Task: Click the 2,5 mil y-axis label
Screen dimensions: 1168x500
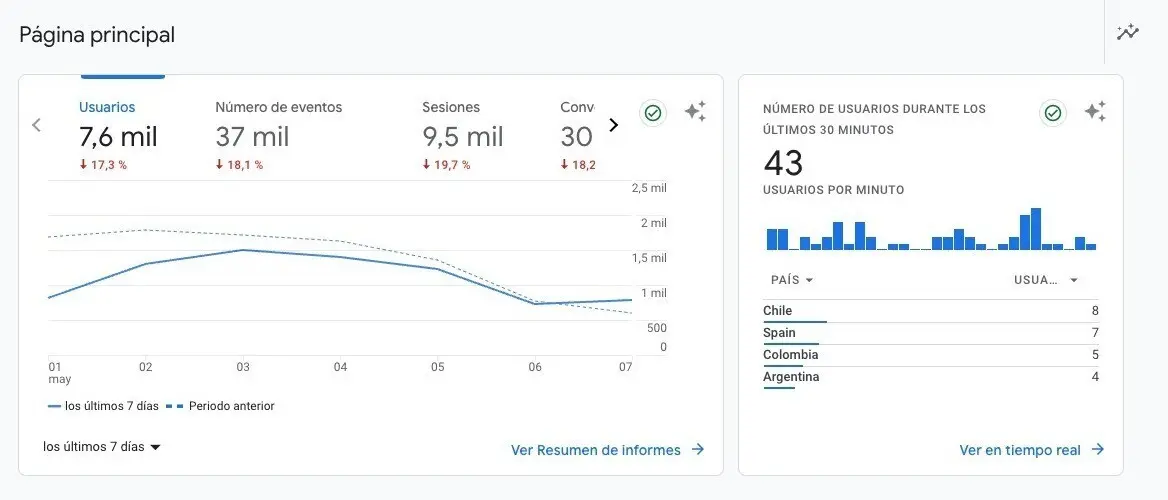Action: (x=649, y=188)
